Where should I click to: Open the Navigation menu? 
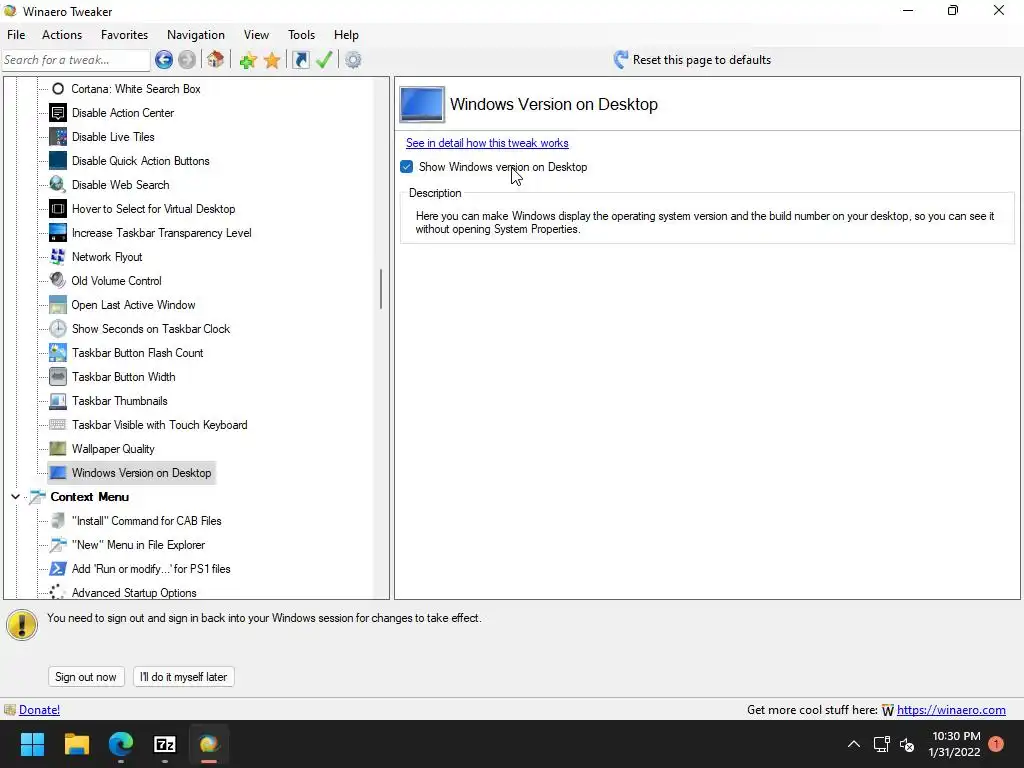pyautogui.click(x=196, y=35)
